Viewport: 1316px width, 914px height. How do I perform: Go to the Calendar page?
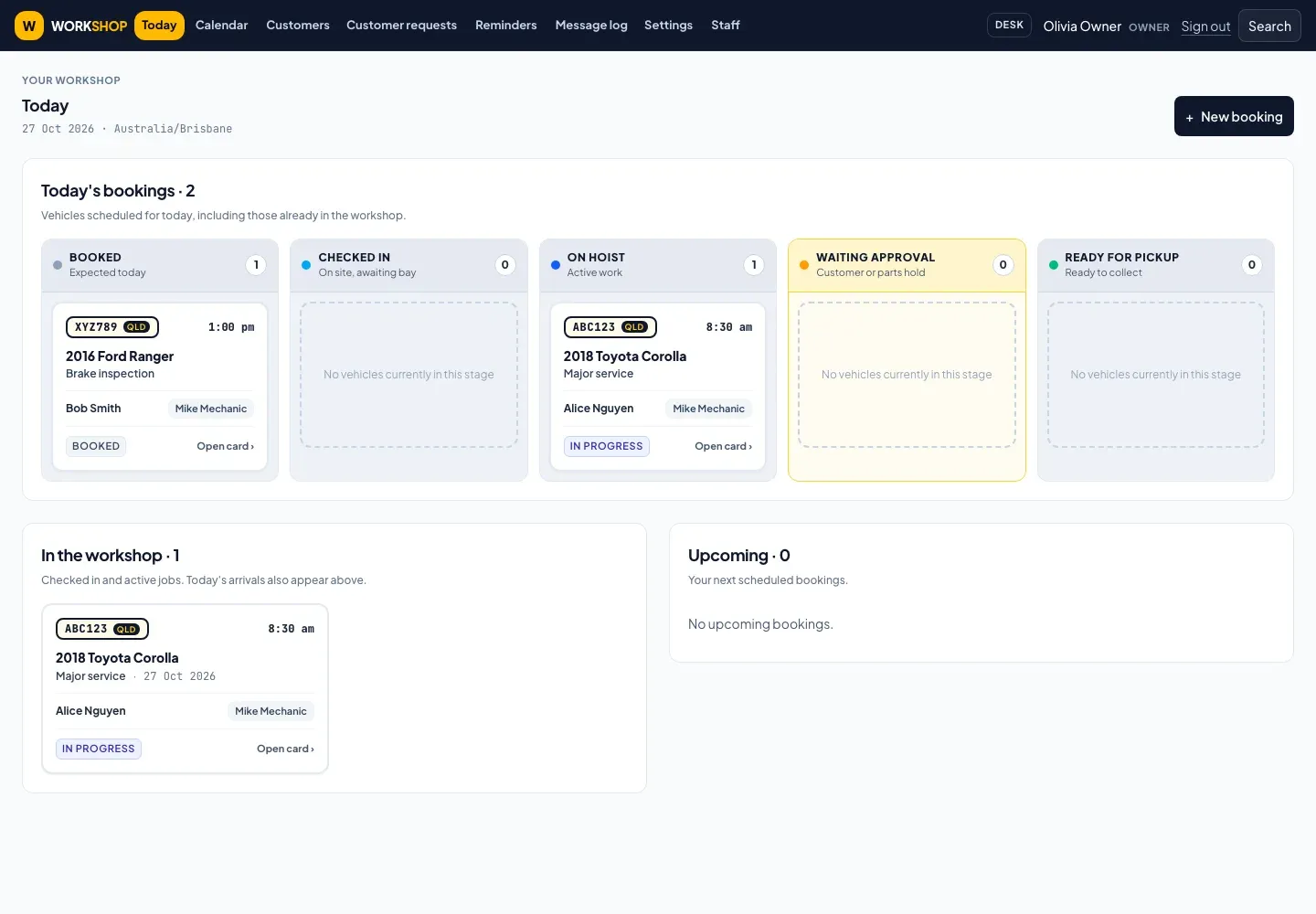[221, 26]
